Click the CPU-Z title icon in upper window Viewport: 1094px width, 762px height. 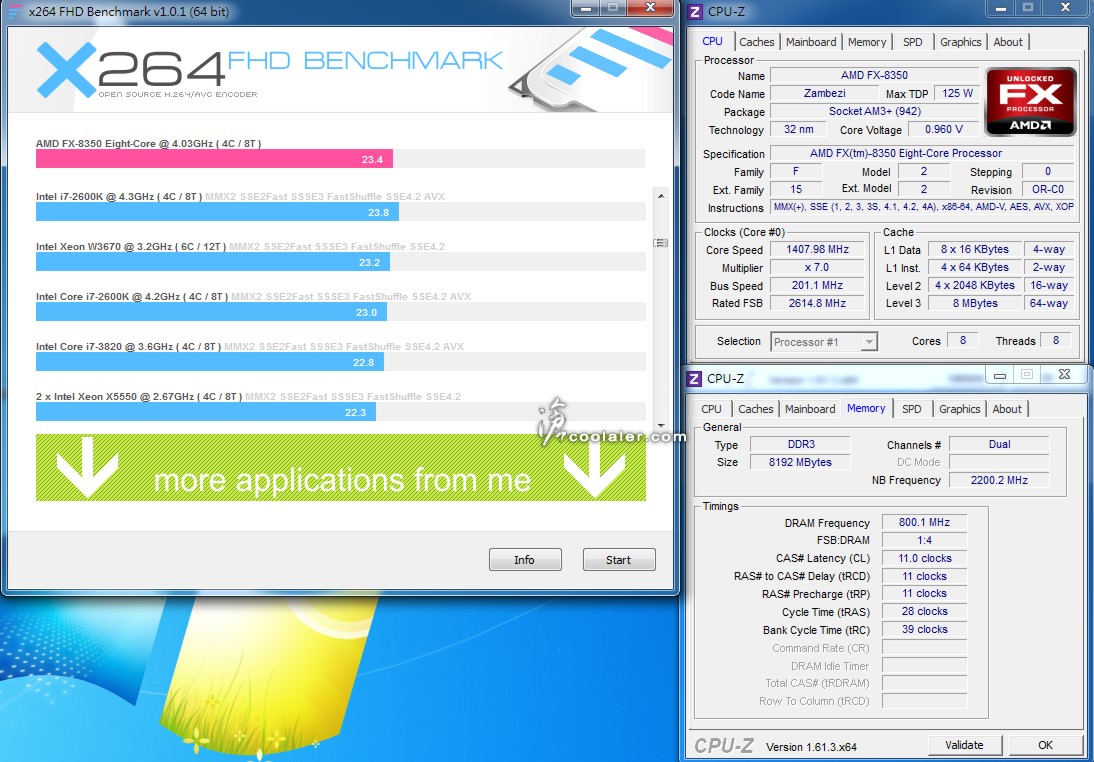[694, 11]
